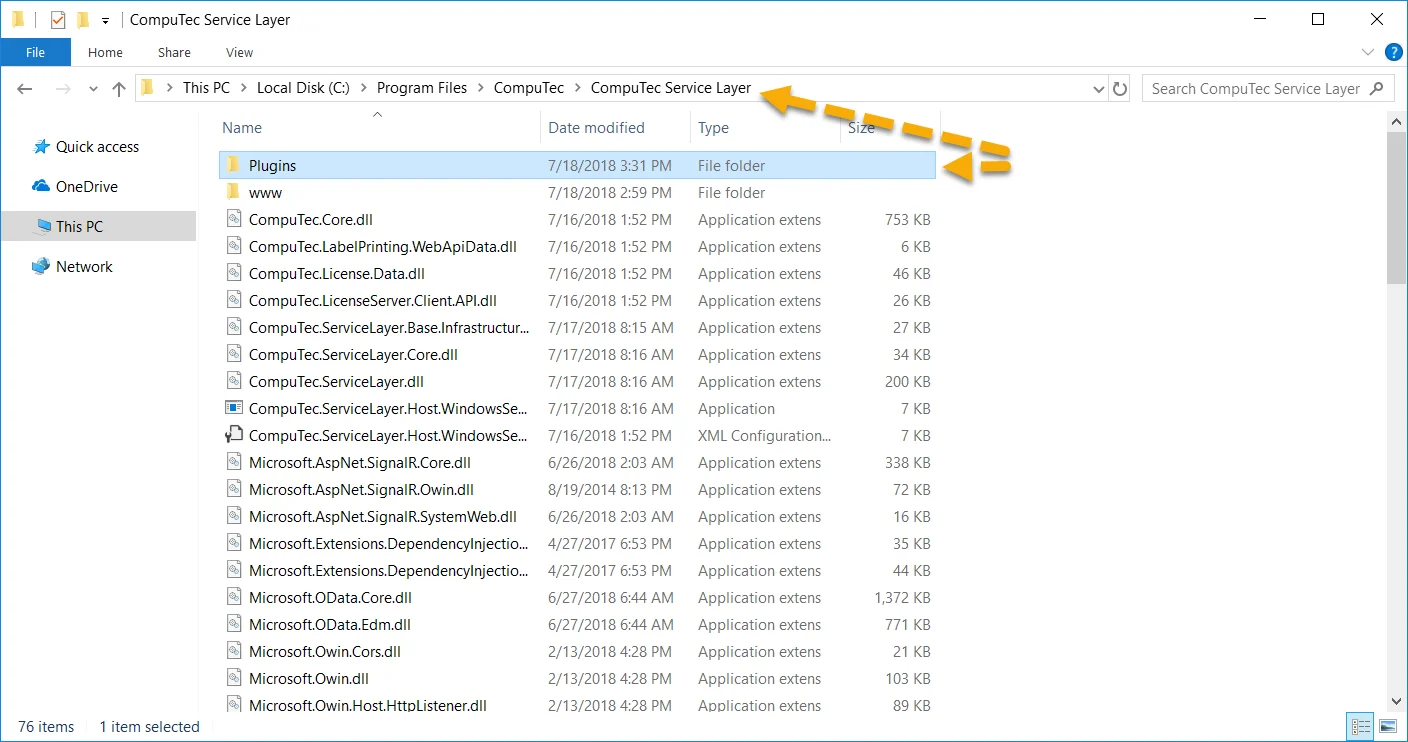Open the recent locations dropdown
This screenshot has height=742, width=1408.
[x=94, y=89]
